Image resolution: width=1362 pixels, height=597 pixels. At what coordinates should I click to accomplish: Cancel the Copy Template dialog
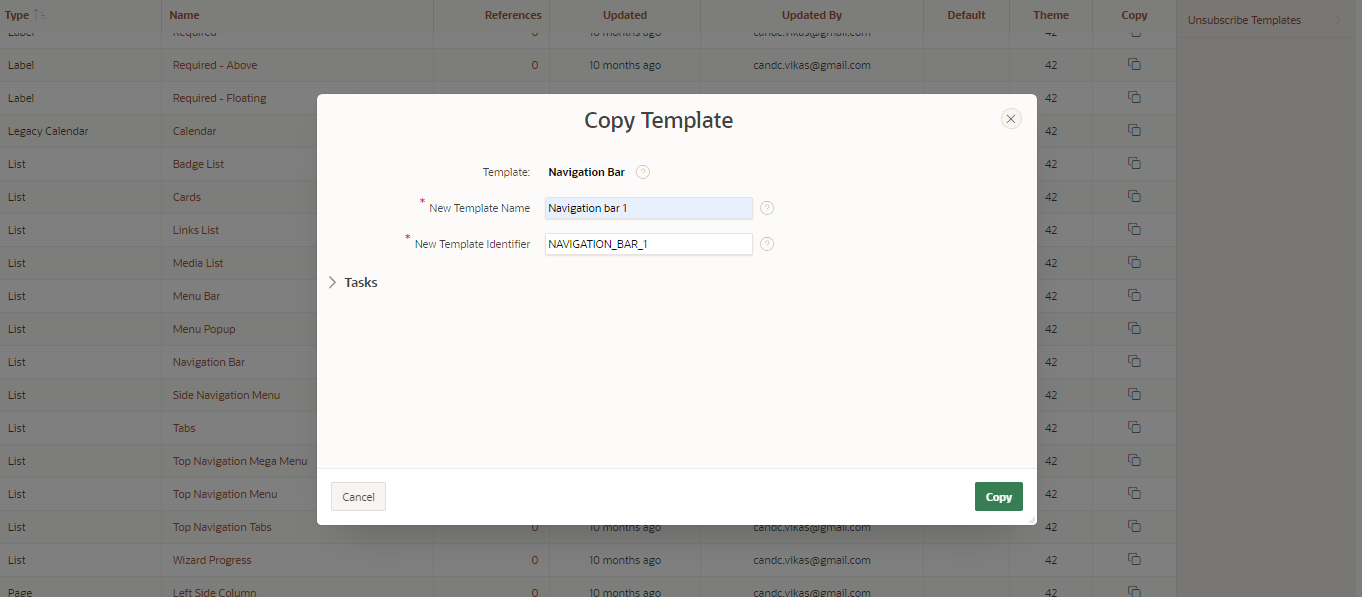(x=358, y=496)
